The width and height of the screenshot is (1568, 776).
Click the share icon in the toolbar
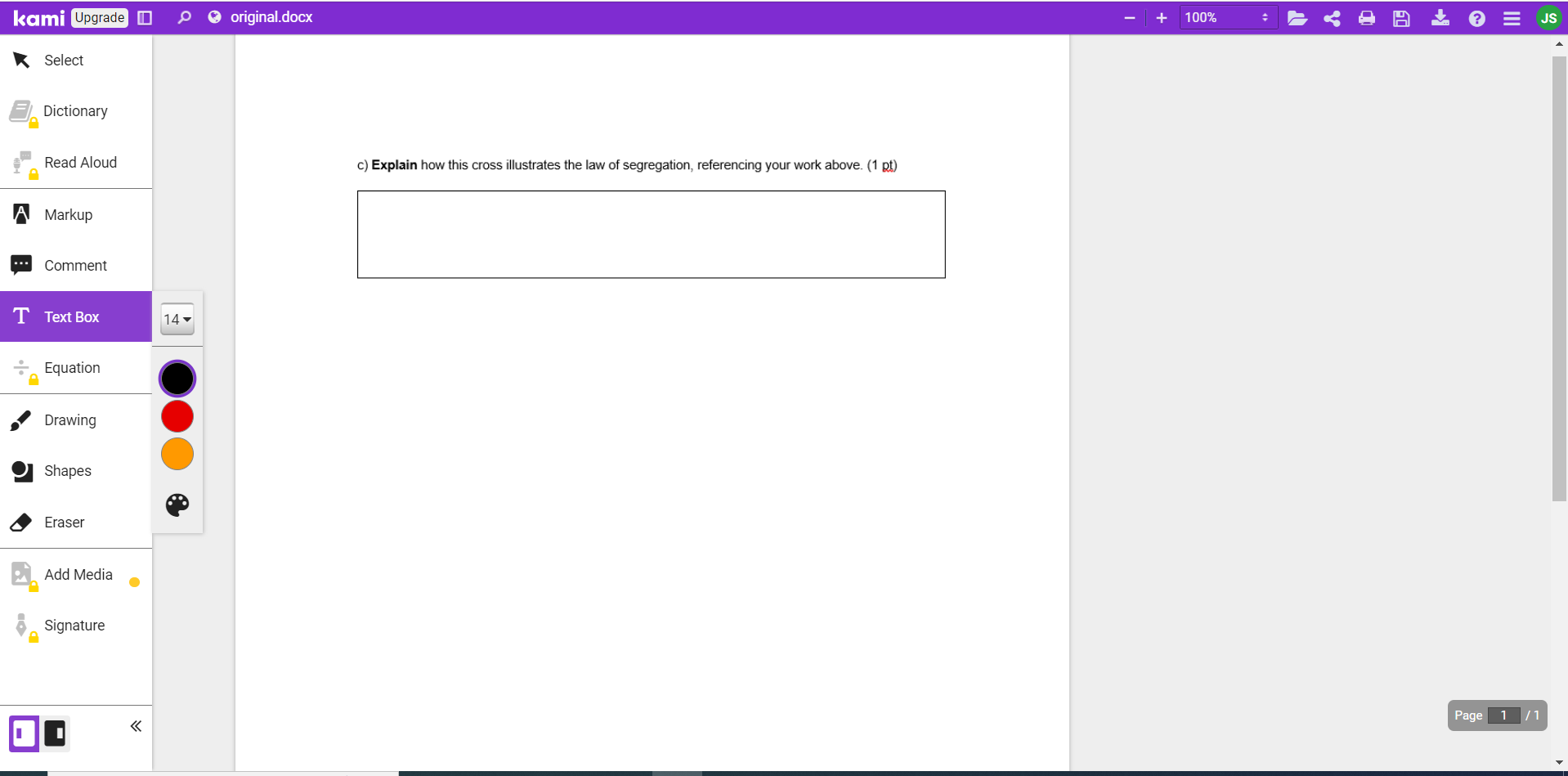pyautogui.click(x=1331, y=17)
